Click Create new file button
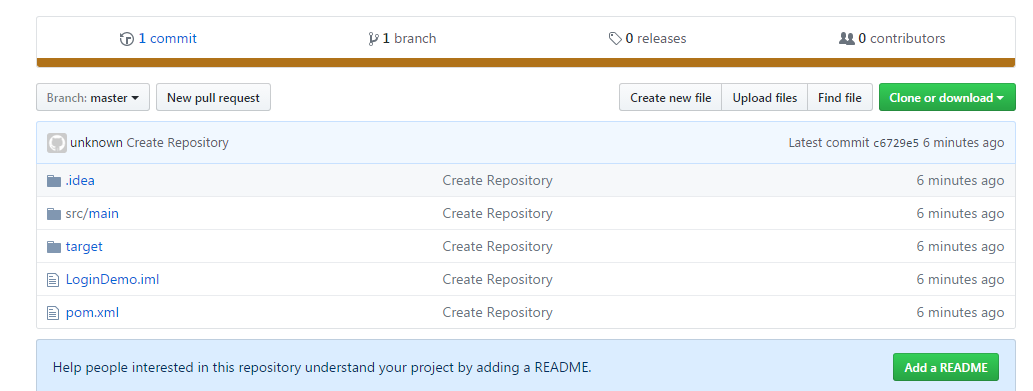 pos(671,97)
